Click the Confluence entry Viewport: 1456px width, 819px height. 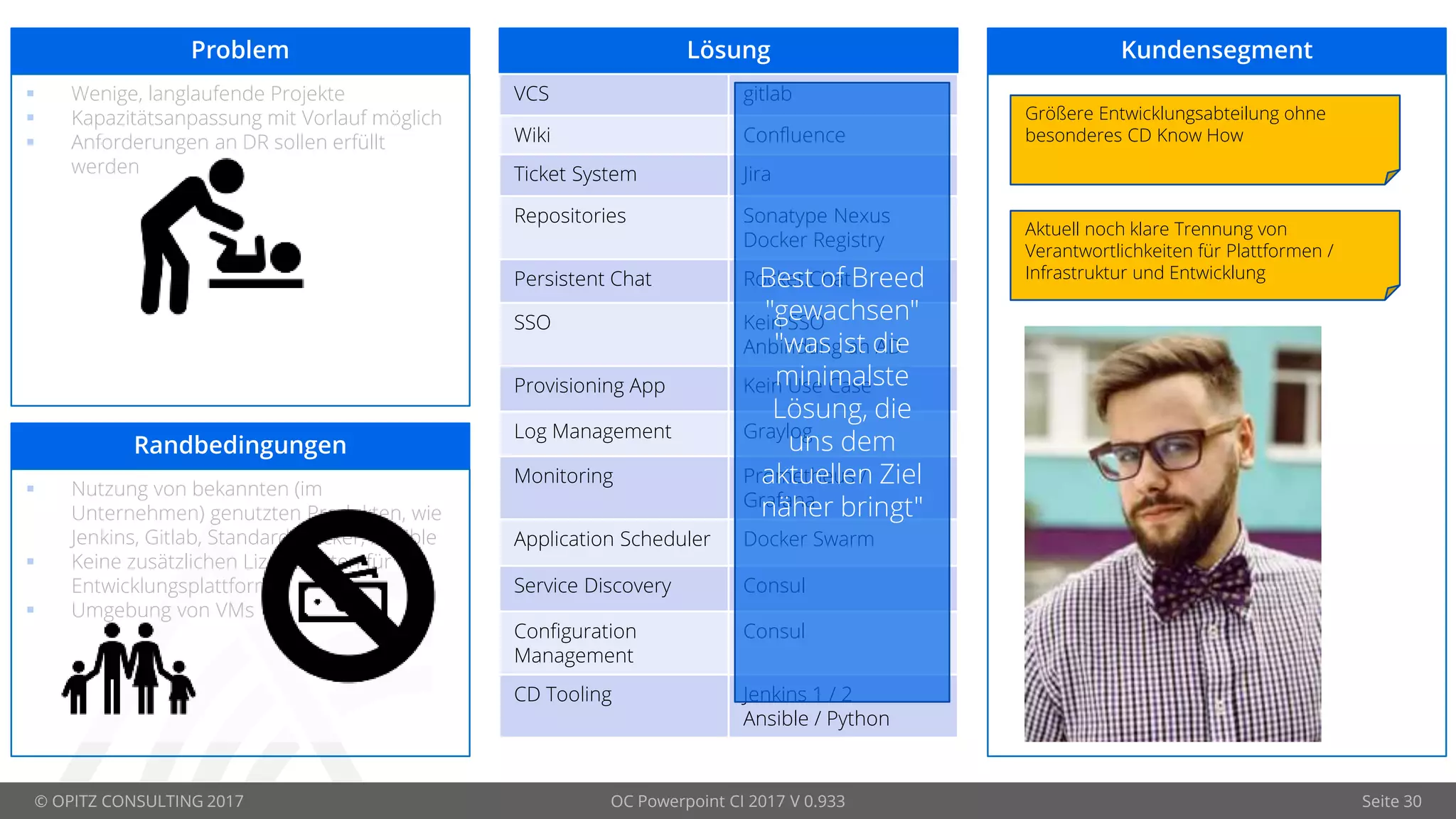(794, 135)
